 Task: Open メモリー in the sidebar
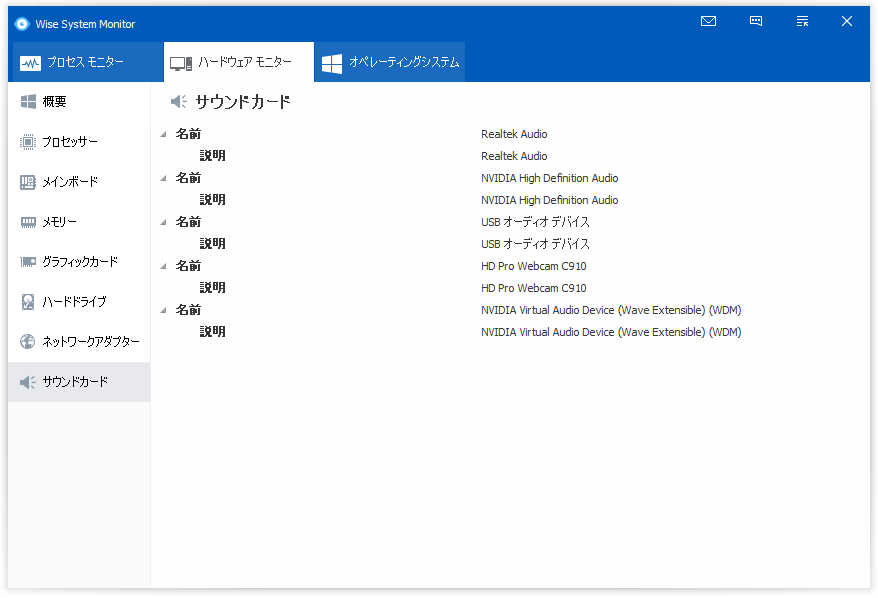pos(79,222)
